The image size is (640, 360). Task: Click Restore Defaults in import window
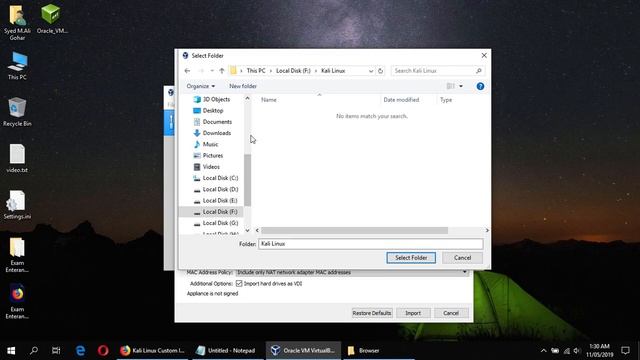[372, 313]
